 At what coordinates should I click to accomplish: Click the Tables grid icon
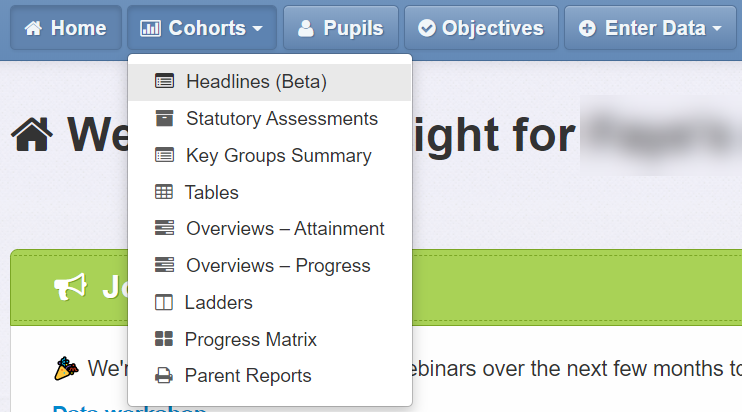(164, 192)
